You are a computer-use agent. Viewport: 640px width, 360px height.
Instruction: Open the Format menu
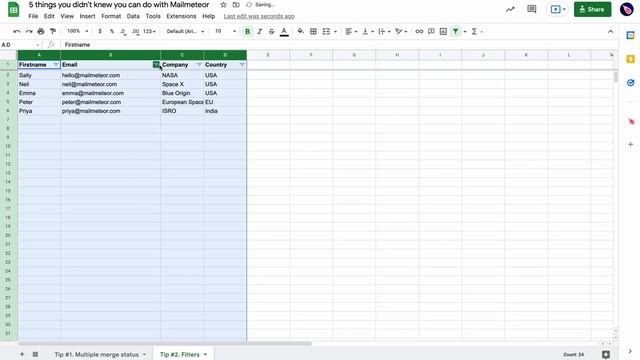(x=111, y=16)
